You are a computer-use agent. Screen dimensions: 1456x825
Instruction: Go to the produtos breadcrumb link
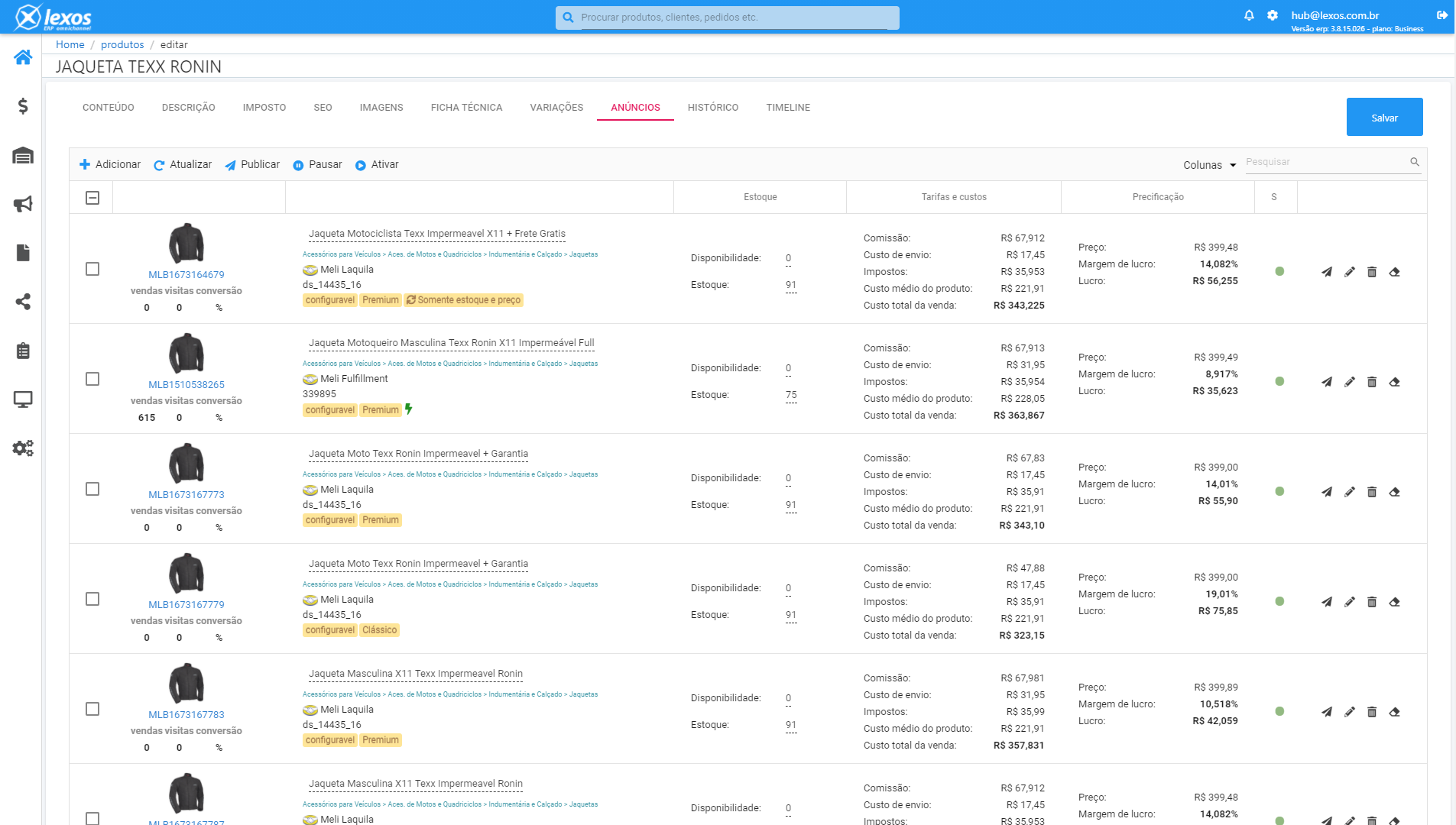pyautogui.click(x=122, y=45)
